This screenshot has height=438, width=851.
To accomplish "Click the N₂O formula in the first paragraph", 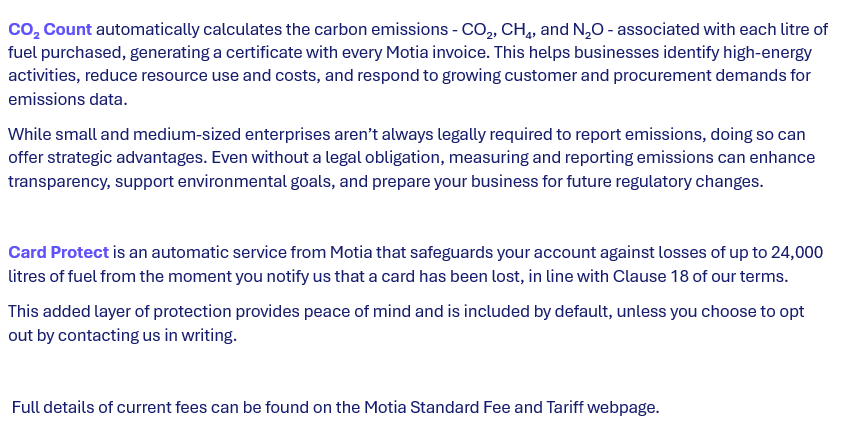I will pyautogui.click(x=588, y=30).
